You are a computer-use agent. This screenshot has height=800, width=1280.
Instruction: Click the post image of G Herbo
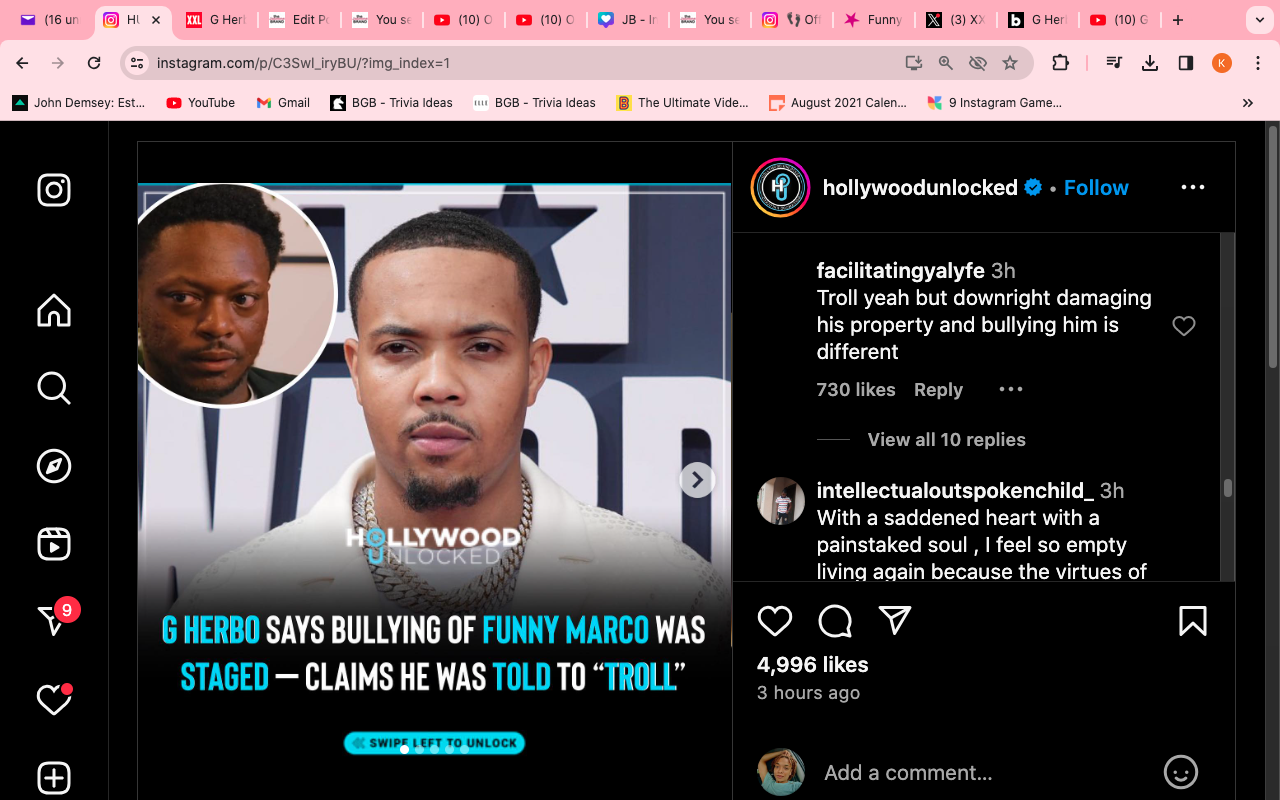coord(434,480)
